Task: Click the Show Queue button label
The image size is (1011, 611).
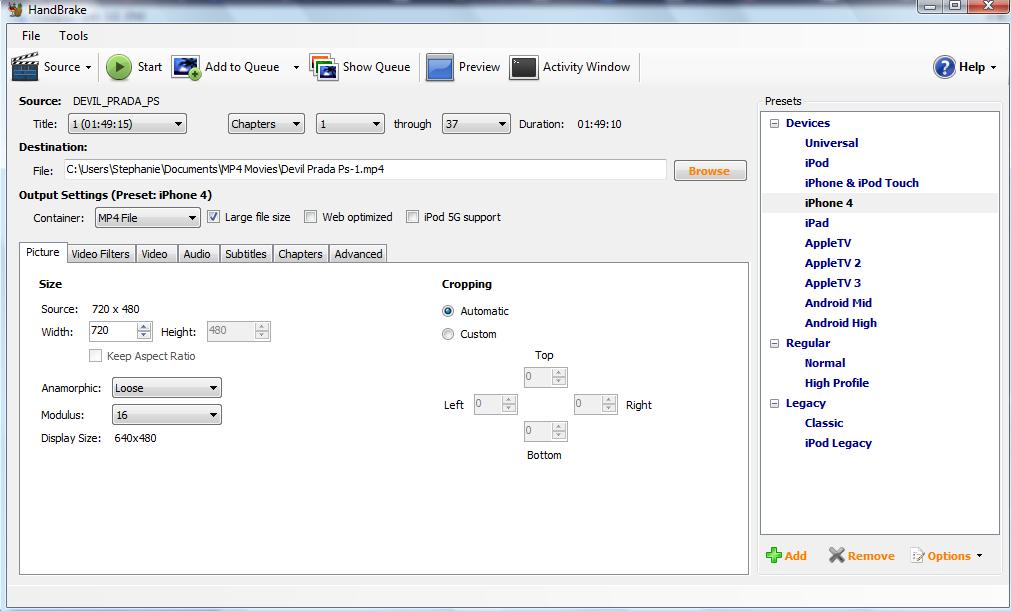Action: pos(377,67)
